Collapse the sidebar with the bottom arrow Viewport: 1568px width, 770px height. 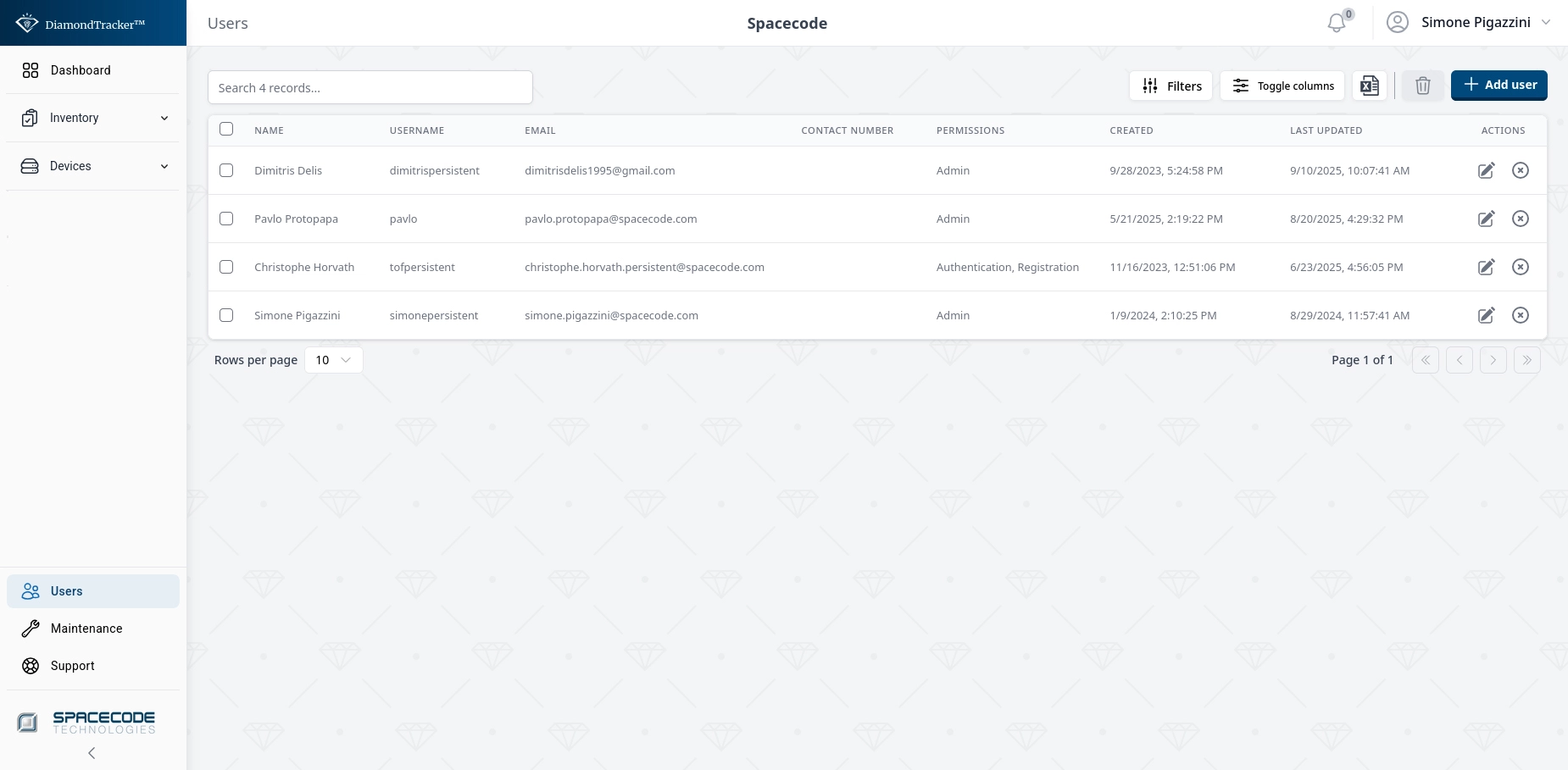coord(92,753)
